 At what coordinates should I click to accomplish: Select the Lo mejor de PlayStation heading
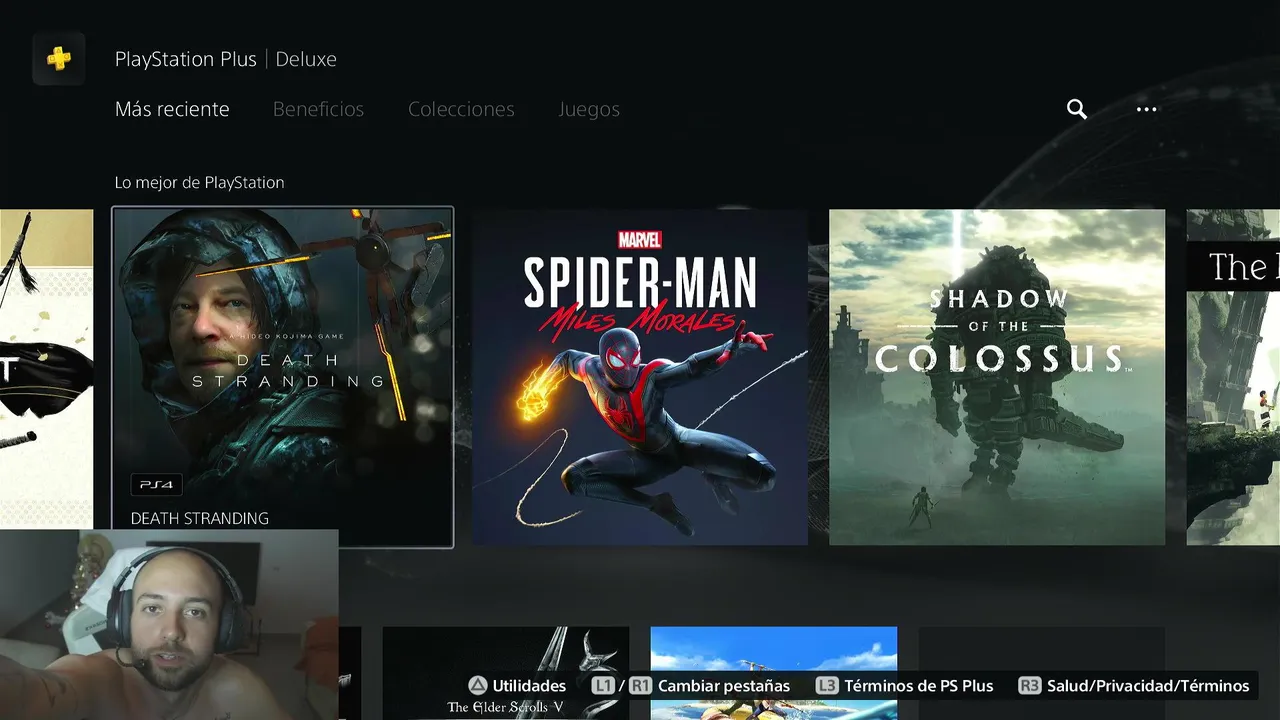(x=199, y=182)
